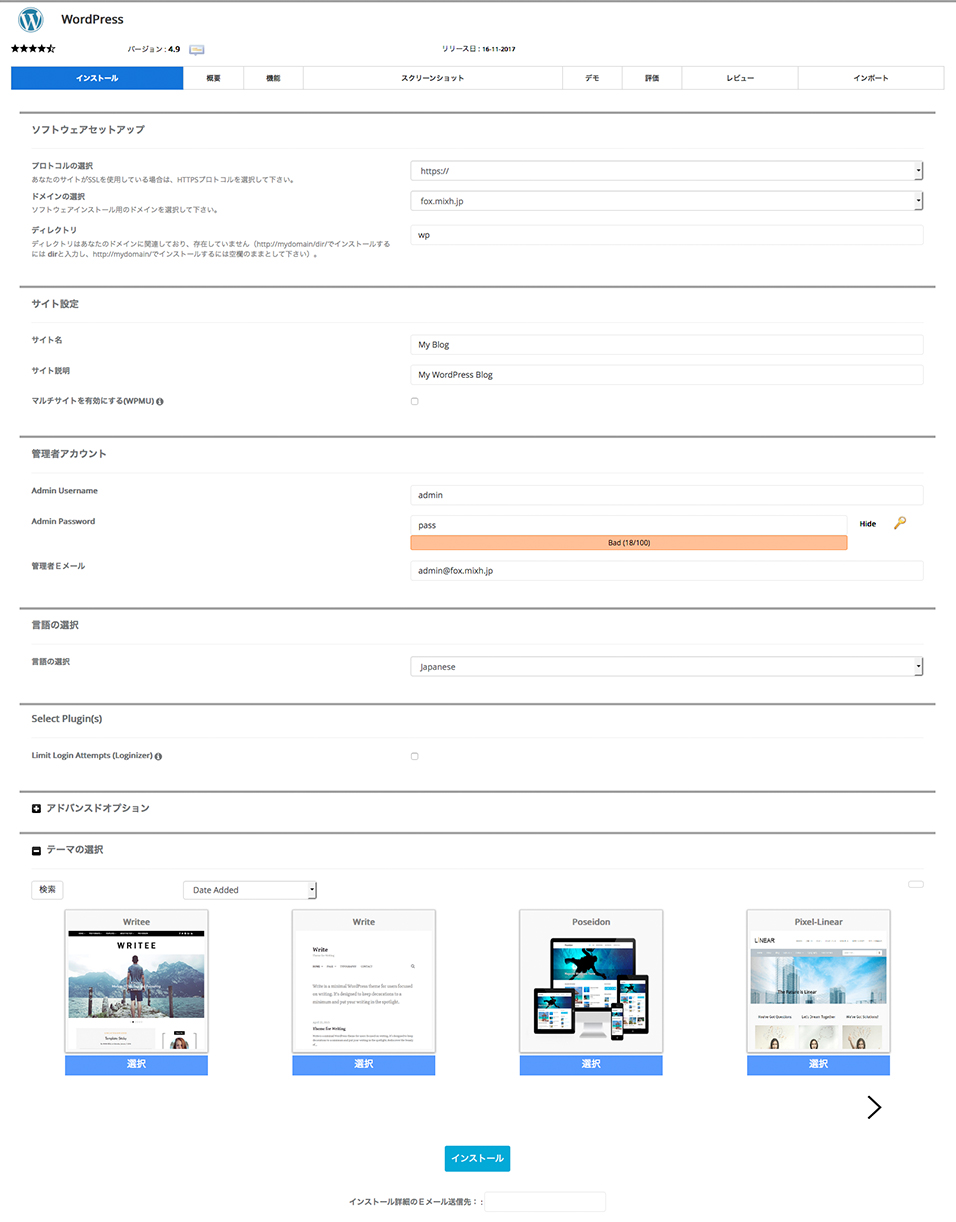Viewport: 956px width, 1222px height.
Task: Rate the software by clicking the fifth star
Action: click(x=52, y=47)
